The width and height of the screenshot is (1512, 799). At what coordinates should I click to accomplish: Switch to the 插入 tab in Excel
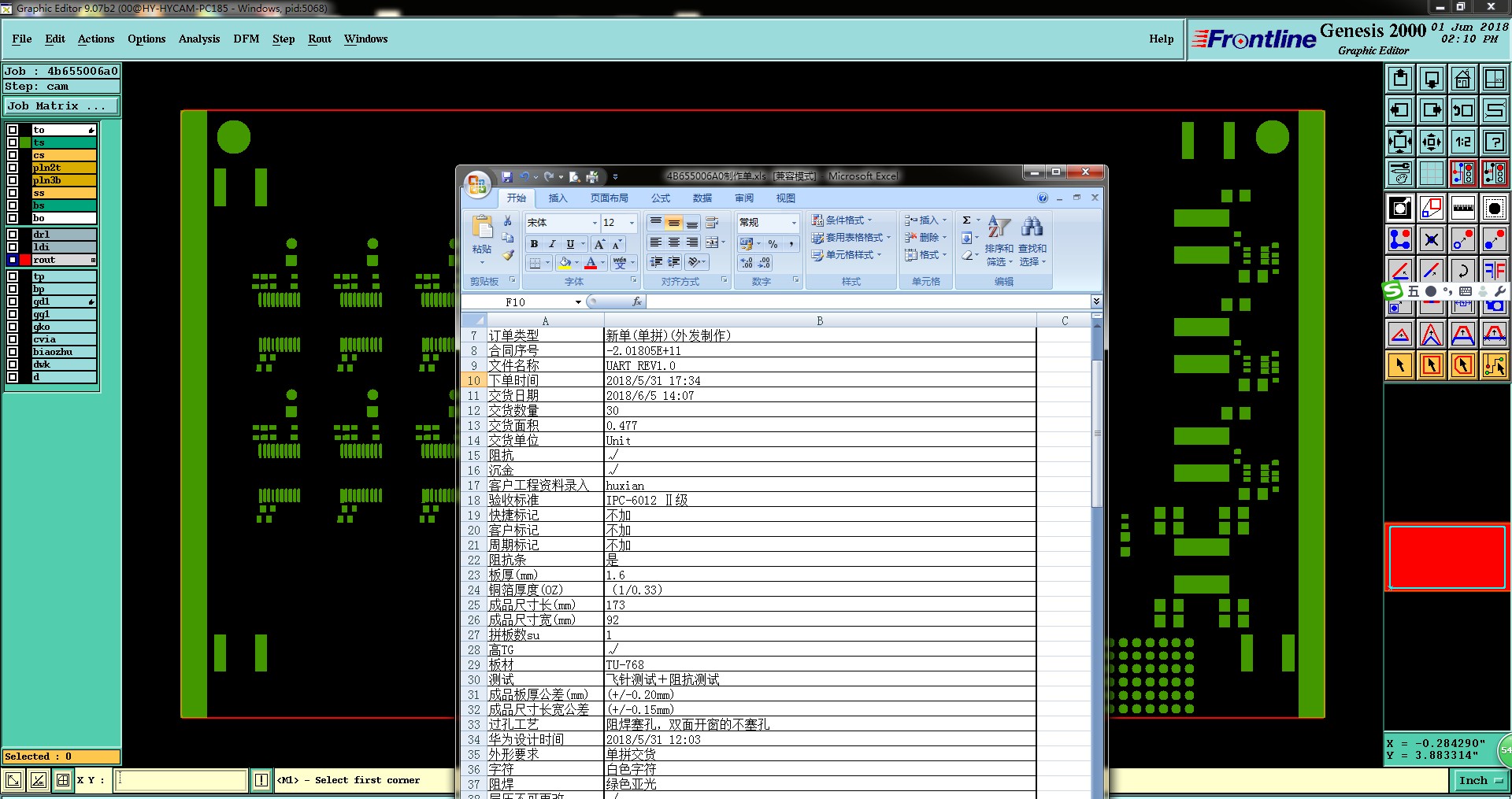pos(558,198)
